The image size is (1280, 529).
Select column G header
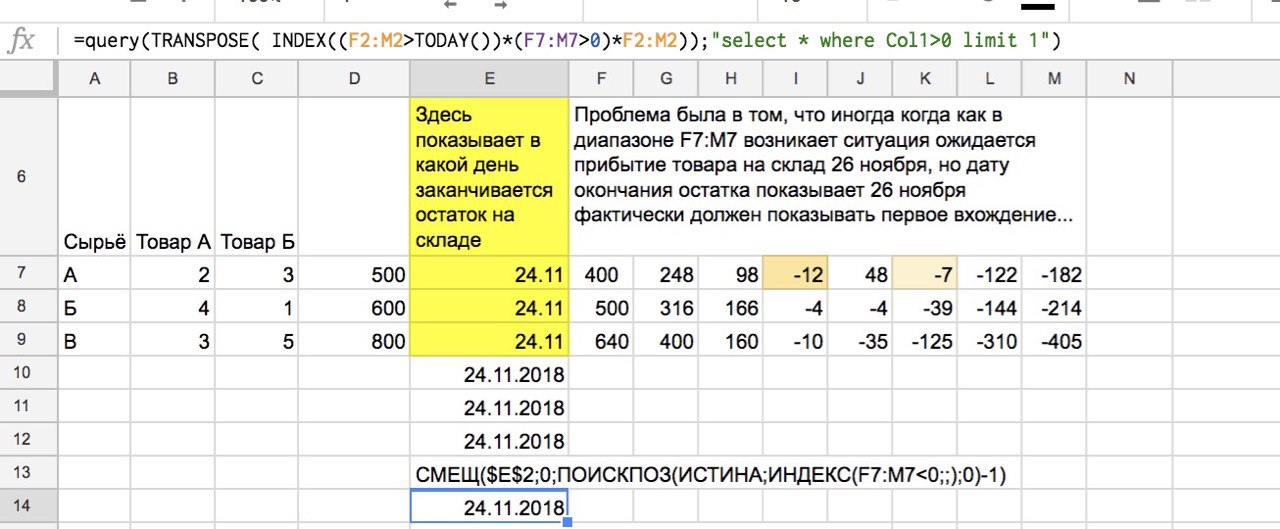pyautogui.click(x=665, y=78)
